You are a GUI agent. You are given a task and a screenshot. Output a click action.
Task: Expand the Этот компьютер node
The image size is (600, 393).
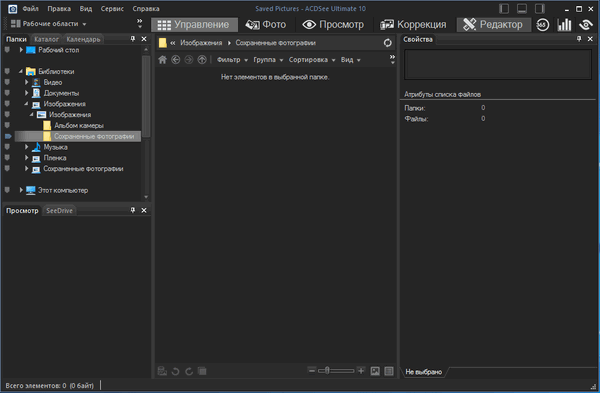21,190
